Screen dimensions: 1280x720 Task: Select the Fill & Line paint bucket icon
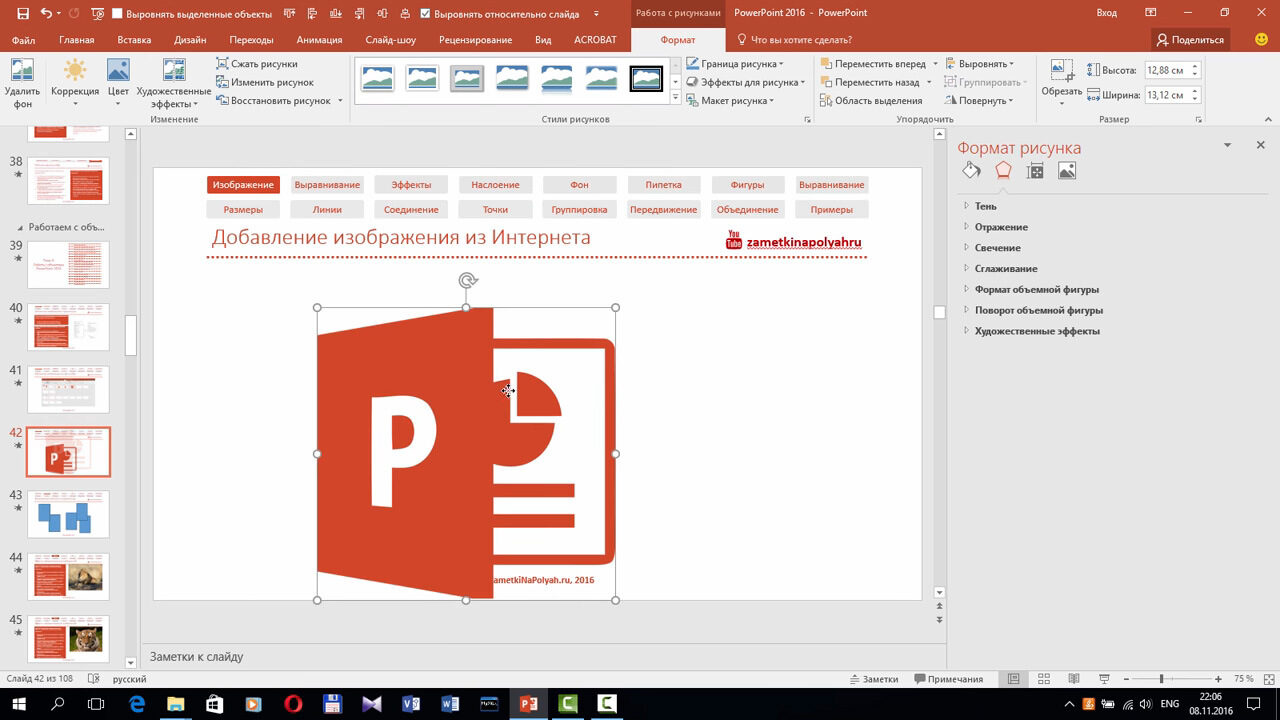(971, 171)
